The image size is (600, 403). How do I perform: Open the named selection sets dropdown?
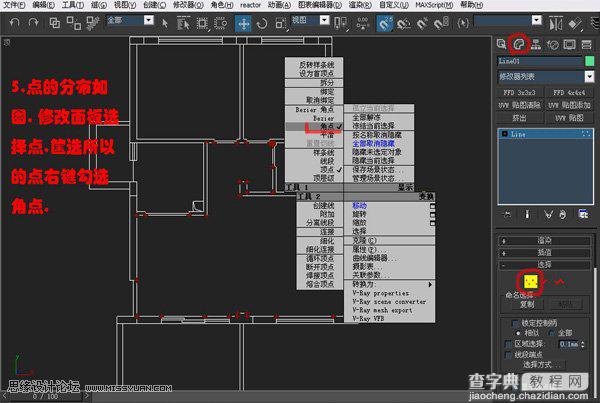pos(537,20)
